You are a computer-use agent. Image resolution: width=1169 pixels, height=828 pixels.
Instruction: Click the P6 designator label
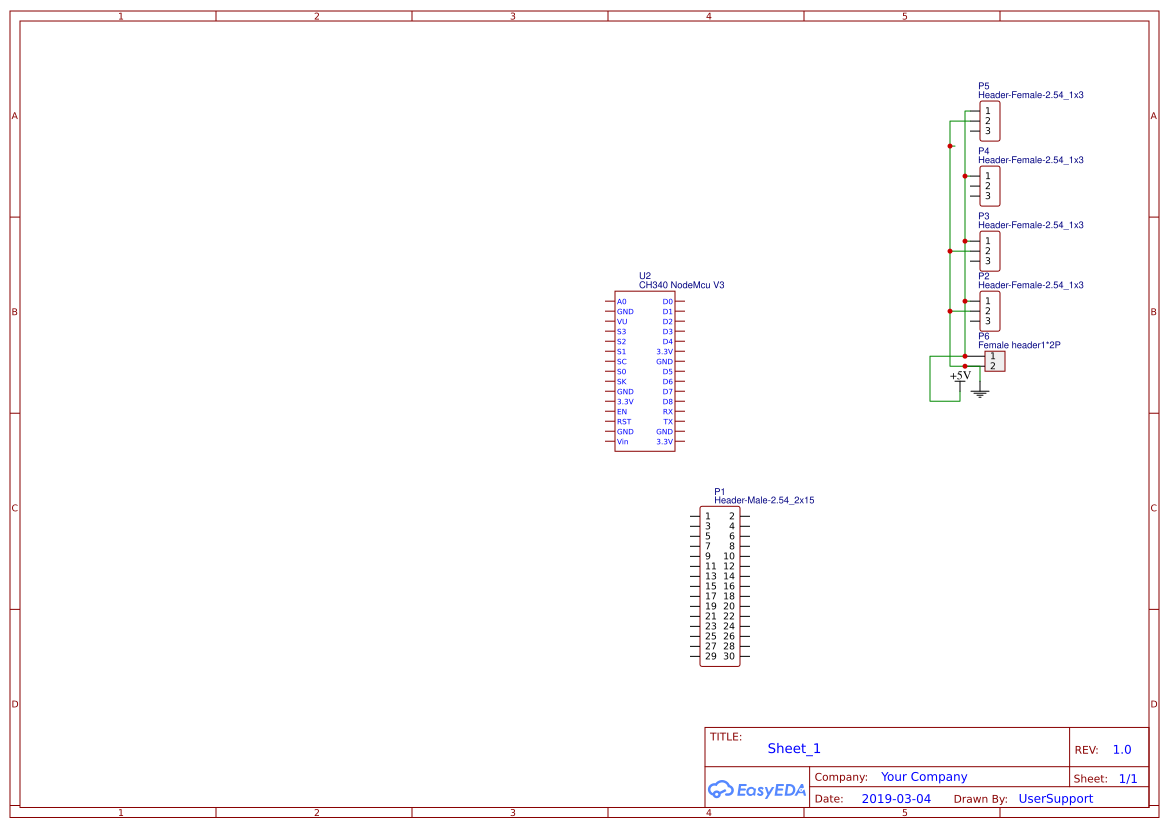tap(984, 336)
